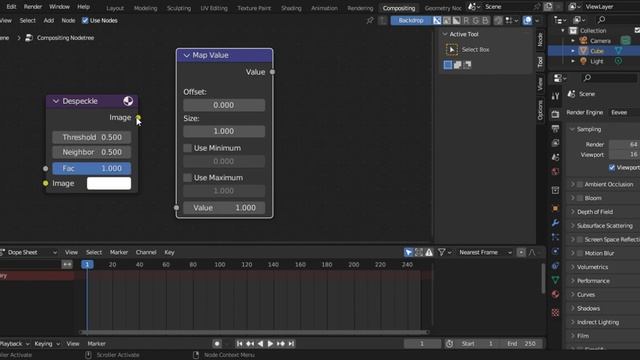640x360 pixels.
Task: Click the Light data icon beside Light
Action: [618, 61]
